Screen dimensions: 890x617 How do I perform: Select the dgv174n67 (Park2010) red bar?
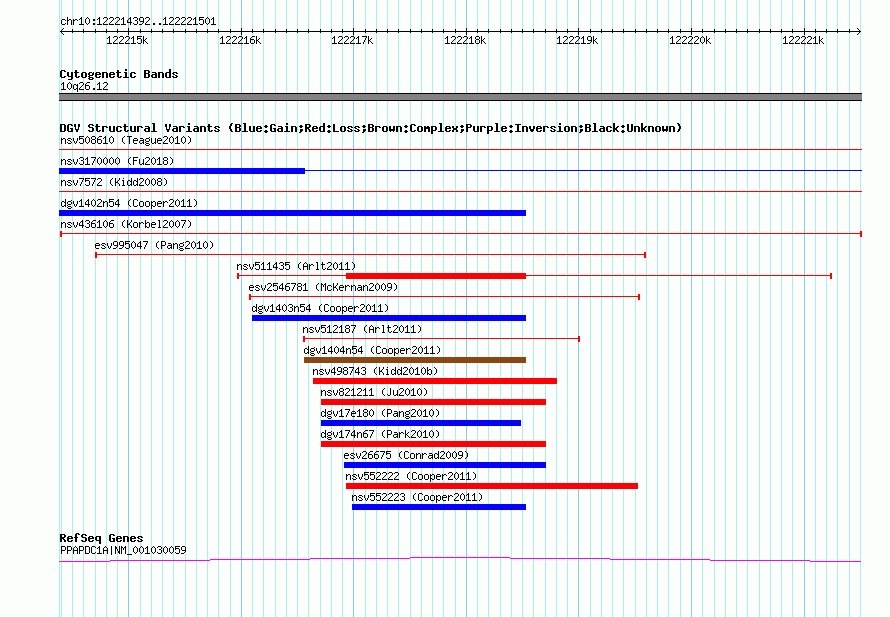click(433, 444)
